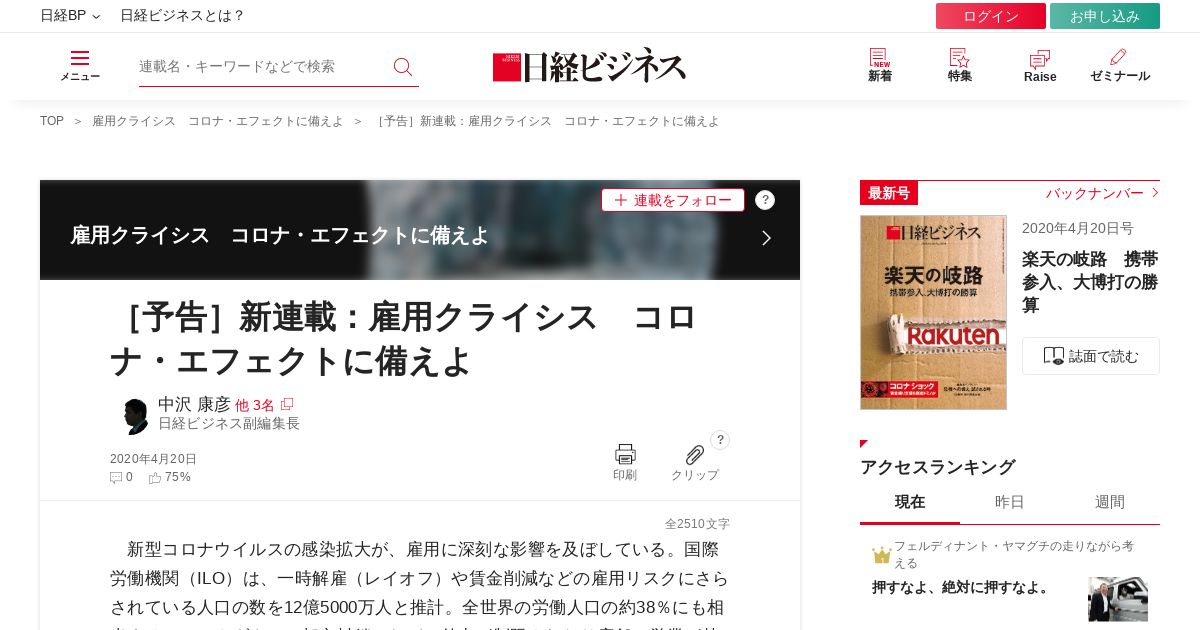The width and height of the screenshot is (1200, 630).
Task: Click external window icon beside 他3名
Action: (x=287, y=404)
